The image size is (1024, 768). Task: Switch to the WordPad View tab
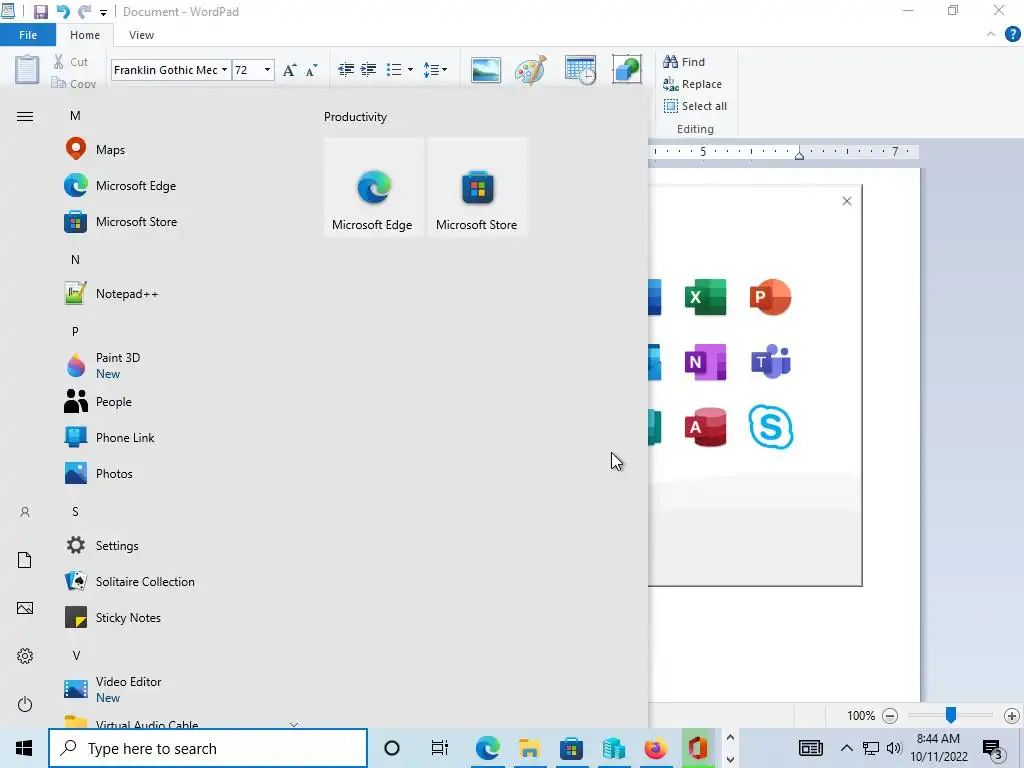[141, 35]
